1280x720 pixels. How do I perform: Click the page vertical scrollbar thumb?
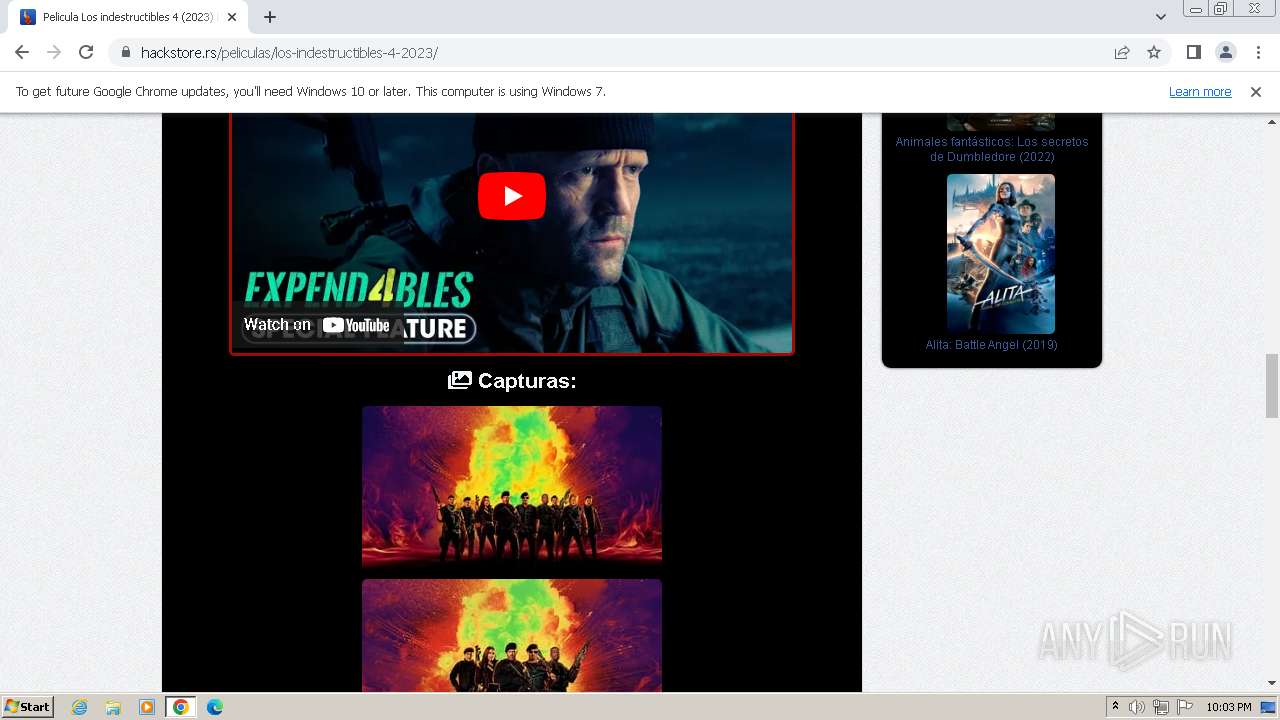[x=1272, y=386]
